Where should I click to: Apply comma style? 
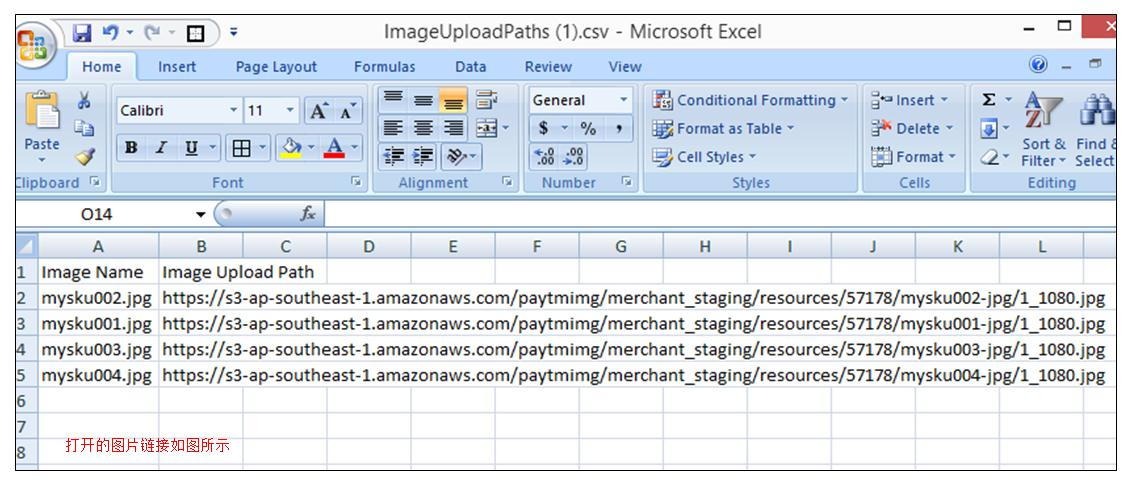click(x=618, y=128)
